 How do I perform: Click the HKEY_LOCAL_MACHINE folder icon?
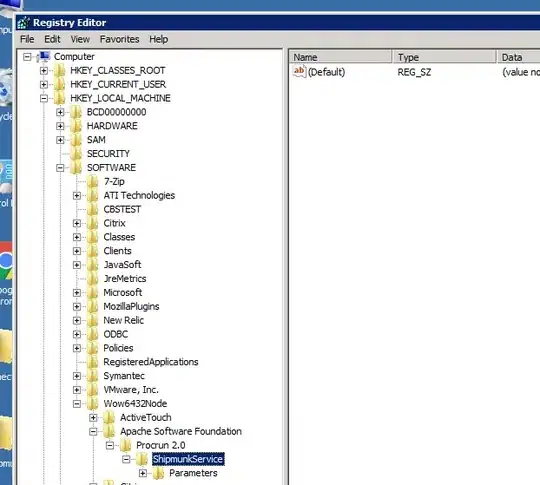point(59,98)
